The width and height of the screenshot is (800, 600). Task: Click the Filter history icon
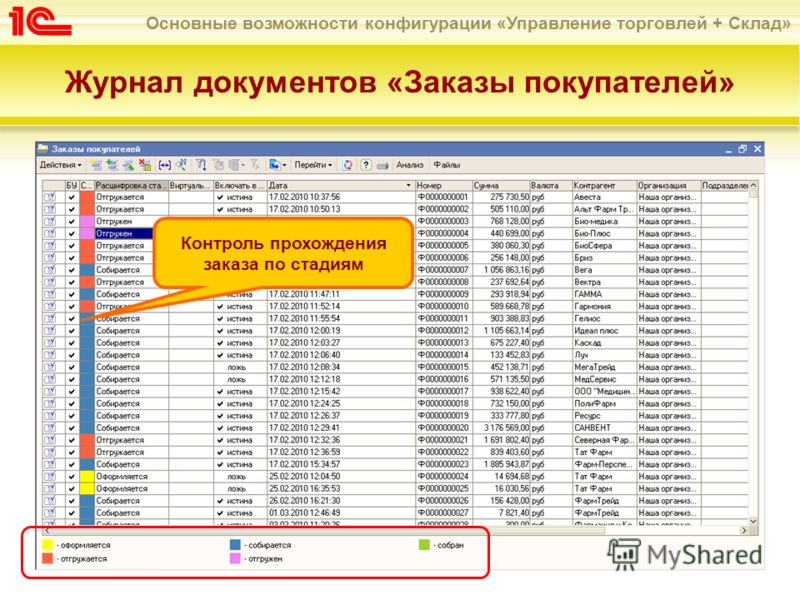point(233,165)
